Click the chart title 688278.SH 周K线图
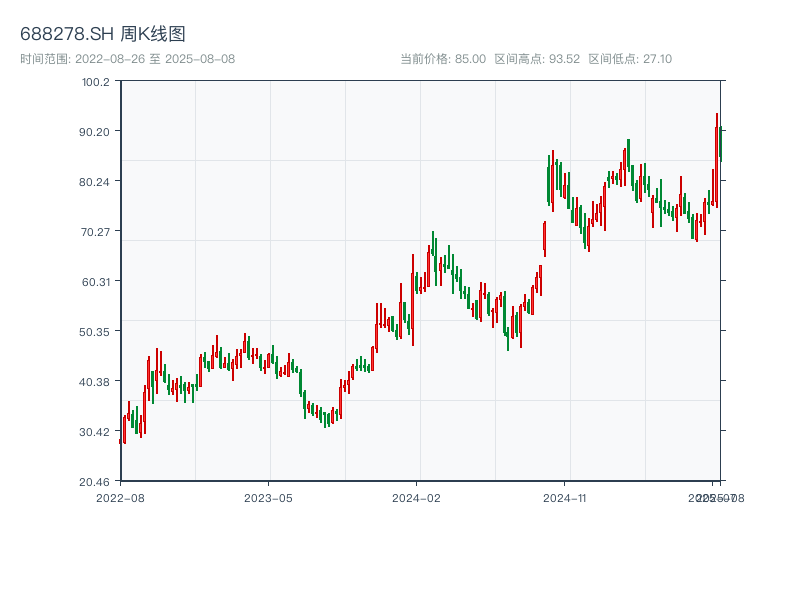800x600 pixels. 103,34
